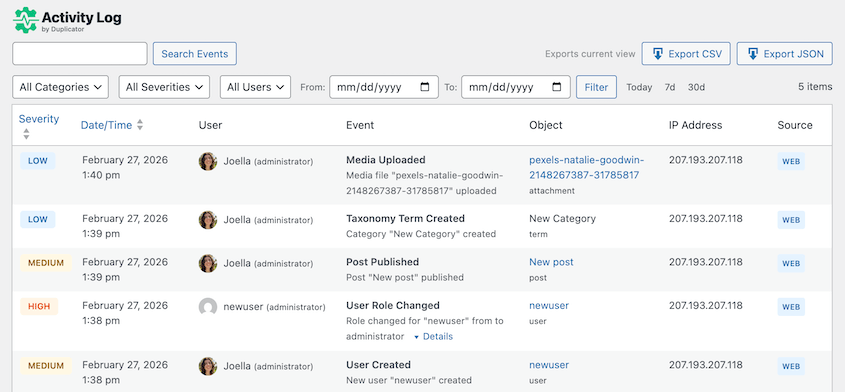The width and height of the screenshot is (845, 392).
Task: Open the All Severities dropdown
Action: 164,87
